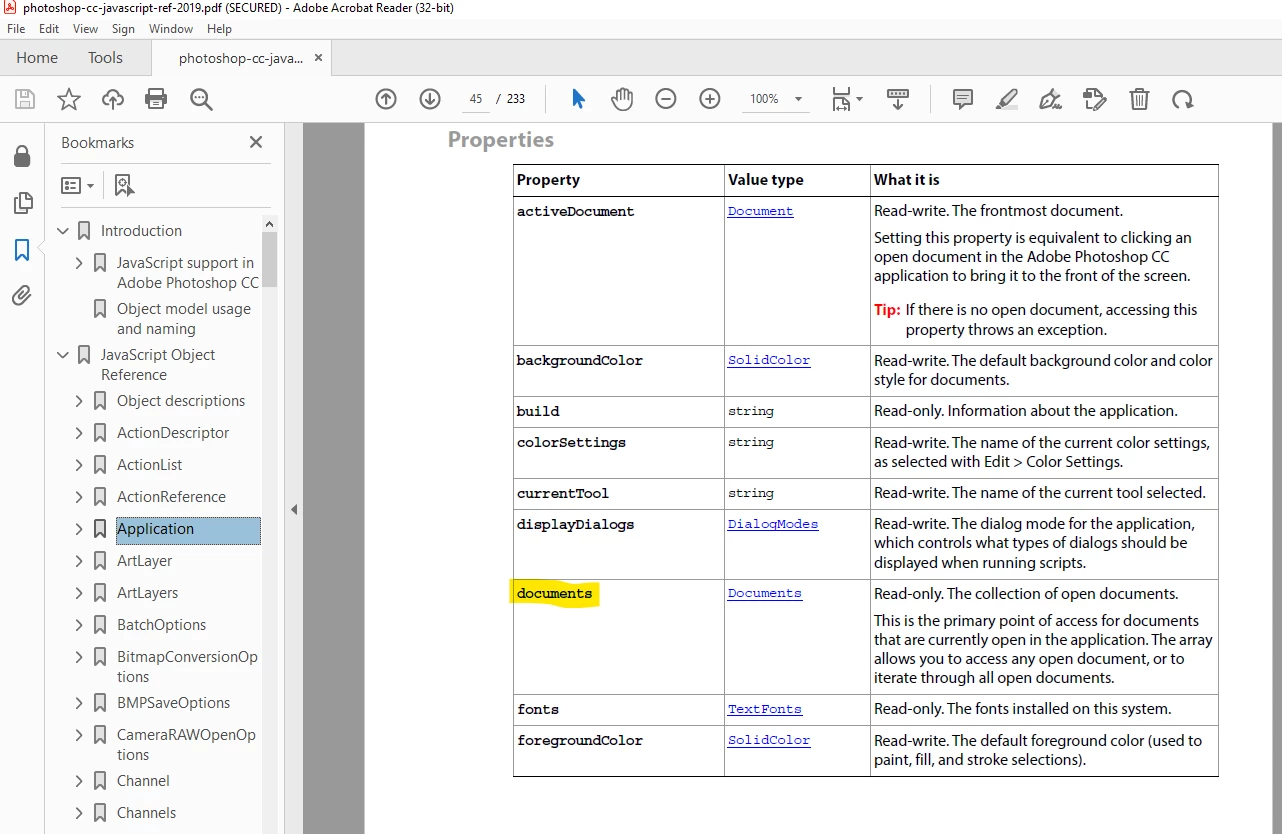Open the page thumbnails panel

coord(22,203)
